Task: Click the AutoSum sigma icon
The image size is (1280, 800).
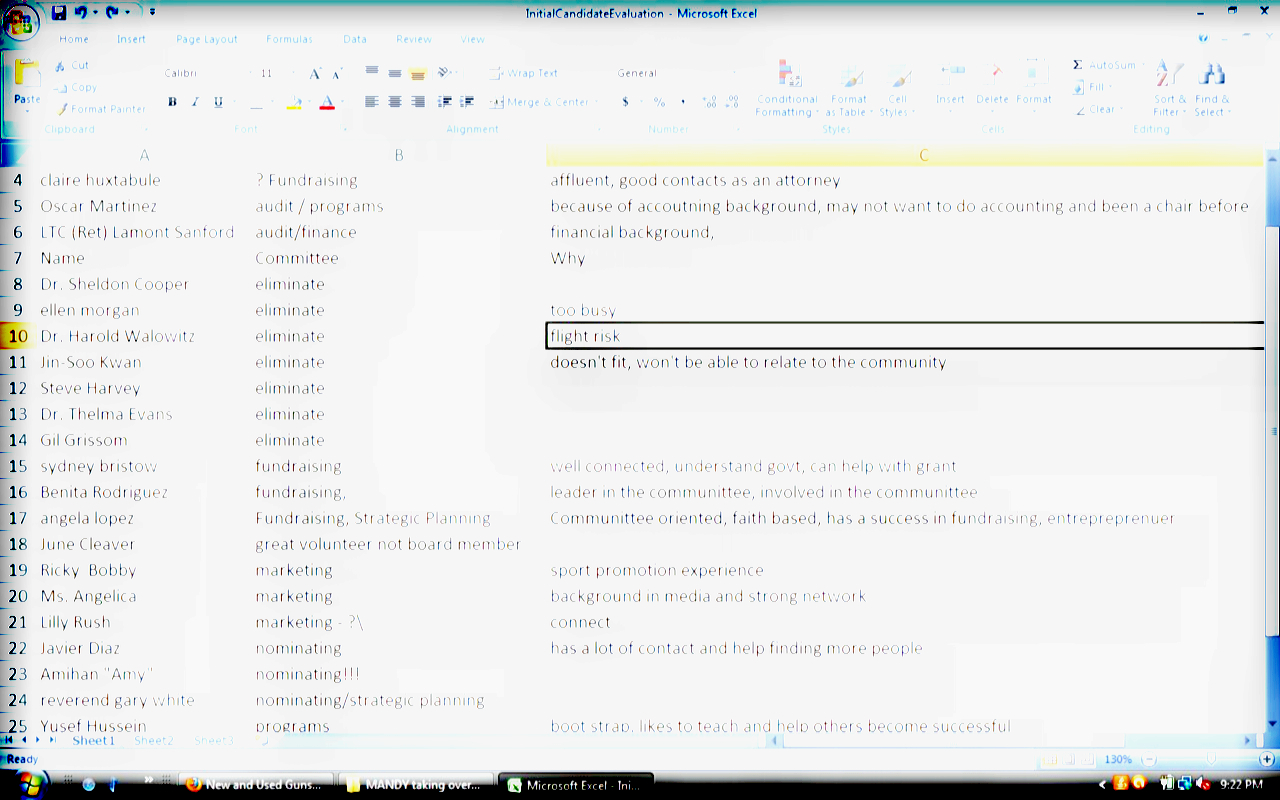Action: click(x=1077, y=65)
